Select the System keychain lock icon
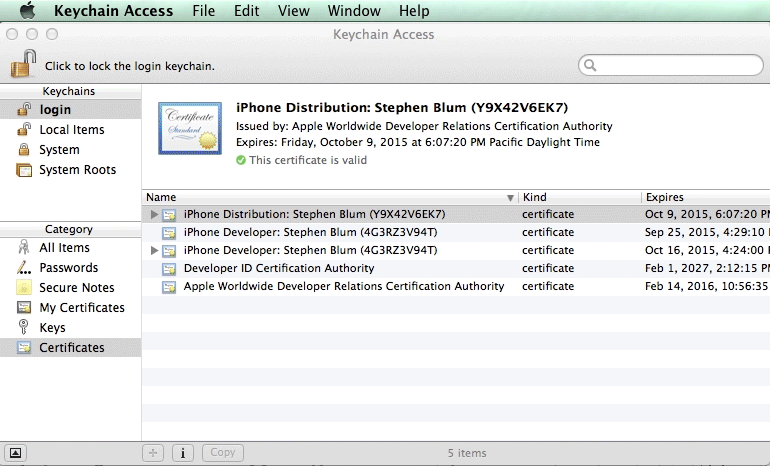This screenshot has width=770, height=466. (x=24, y=150)
